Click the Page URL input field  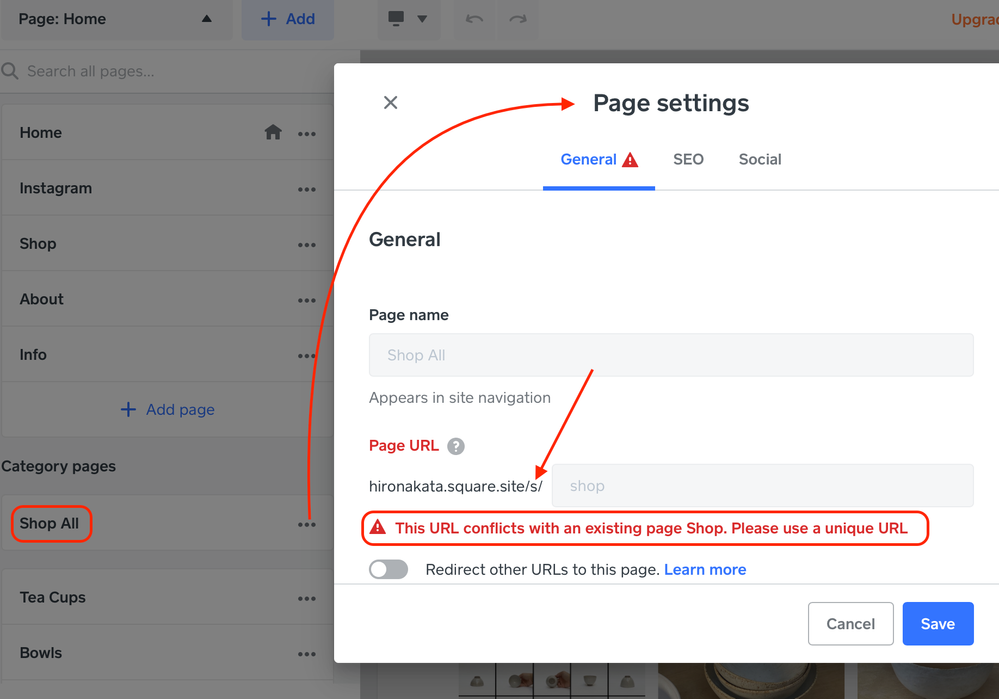point(762,486)
